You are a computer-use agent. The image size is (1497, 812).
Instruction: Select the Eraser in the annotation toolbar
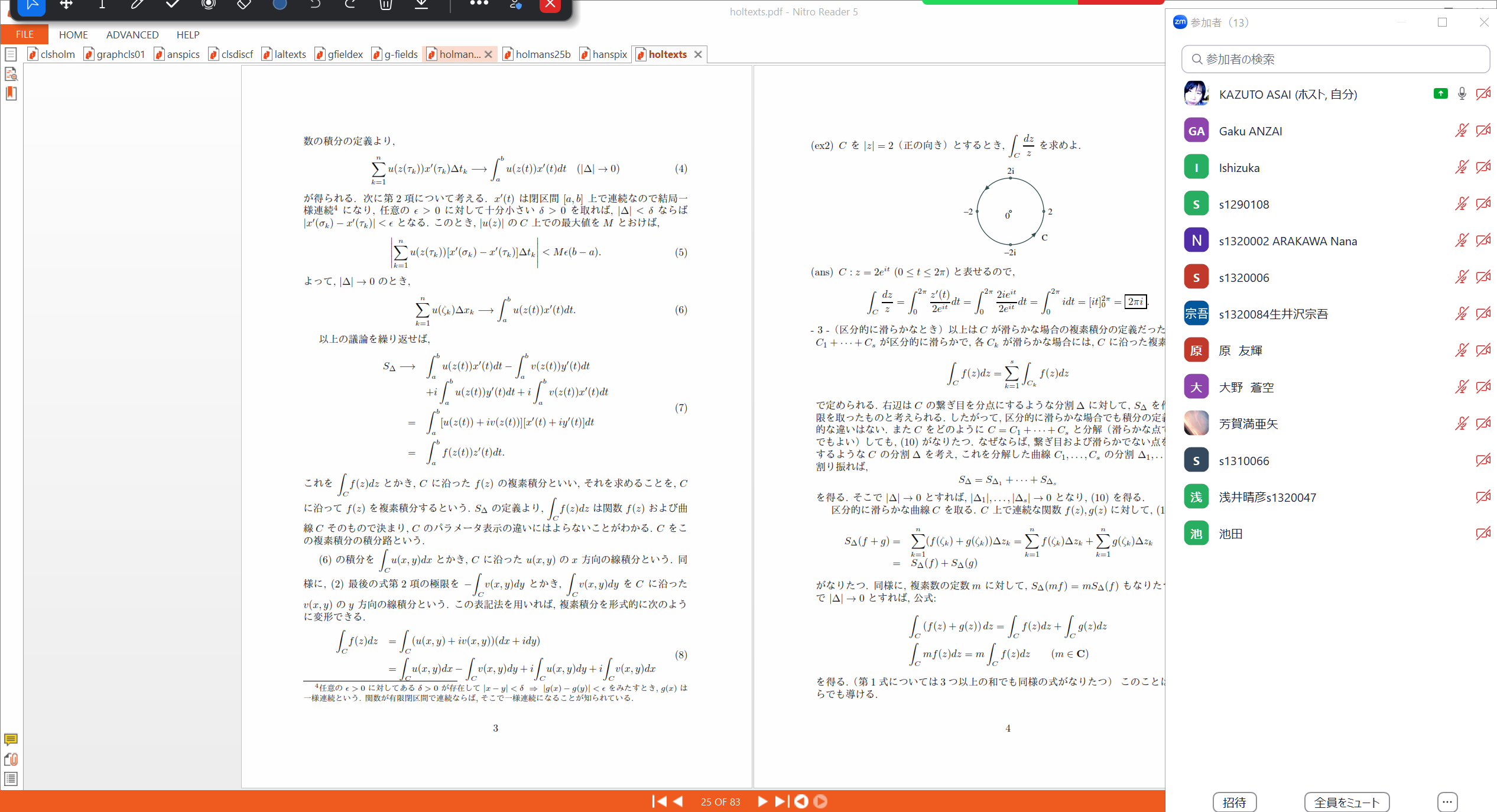point(243,5)
